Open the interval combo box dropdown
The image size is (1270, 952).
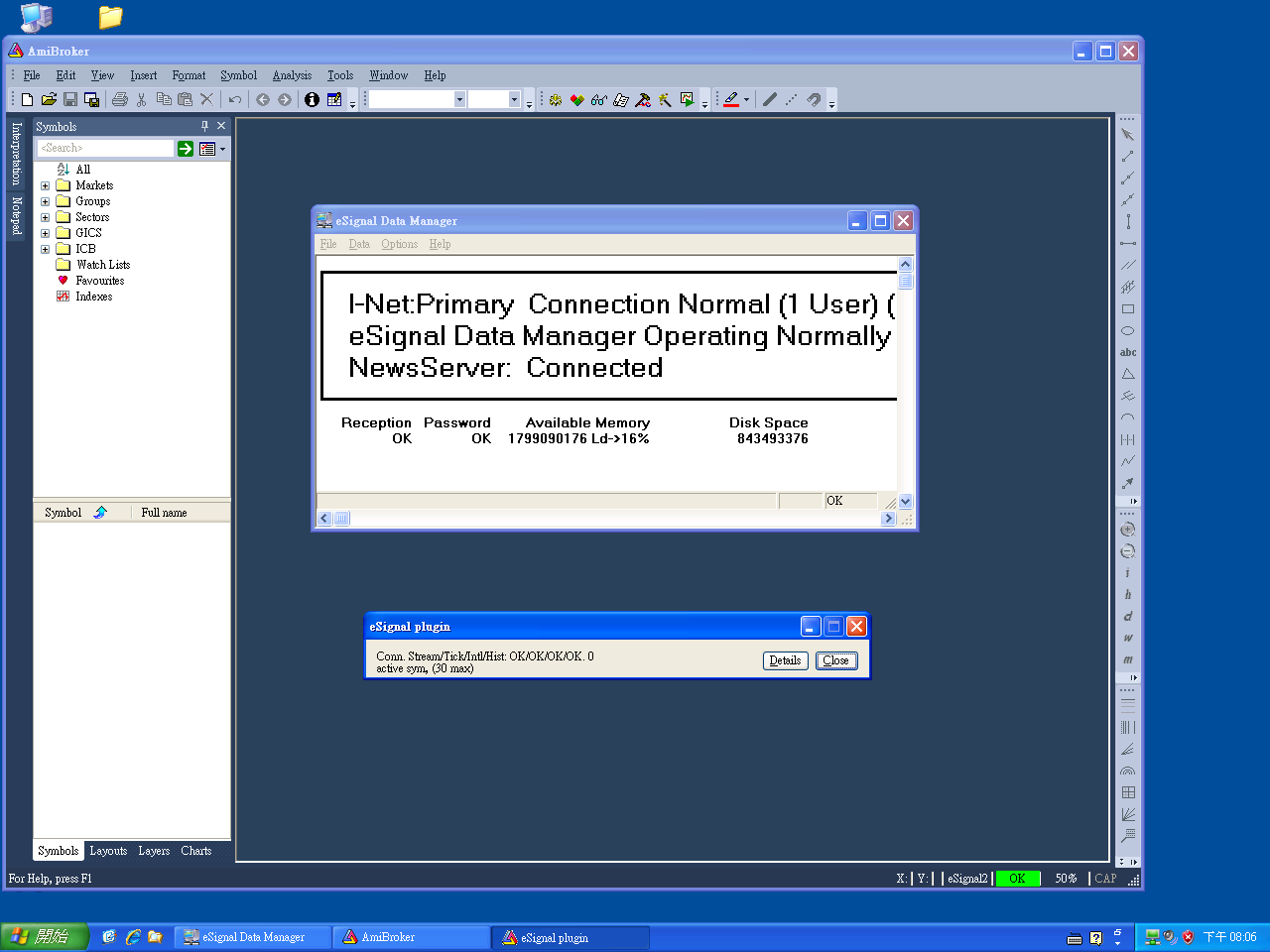[514, 99]
